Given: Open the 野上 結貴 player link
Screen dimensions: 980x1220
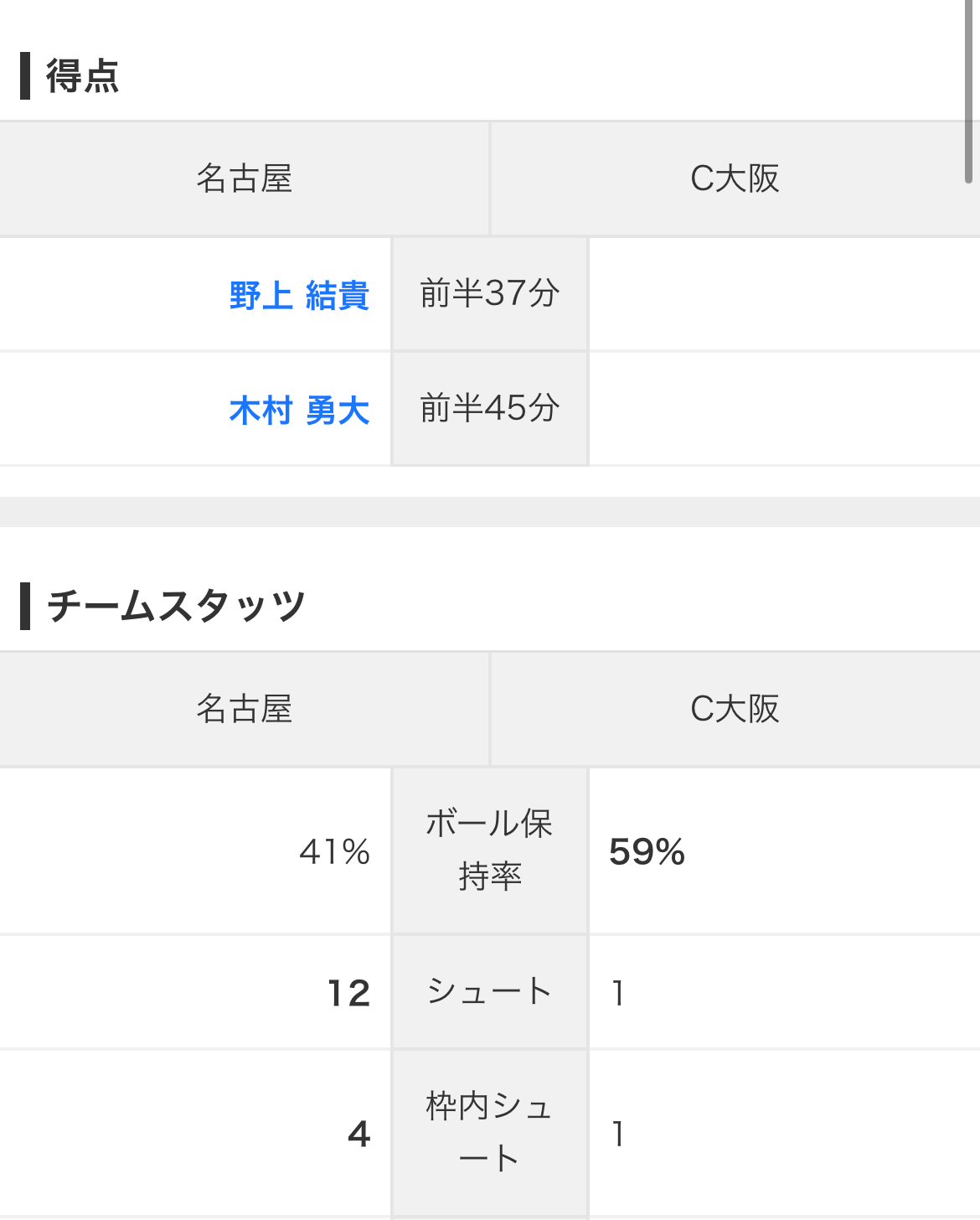Looking at the screenshot, I should (299, 296).
